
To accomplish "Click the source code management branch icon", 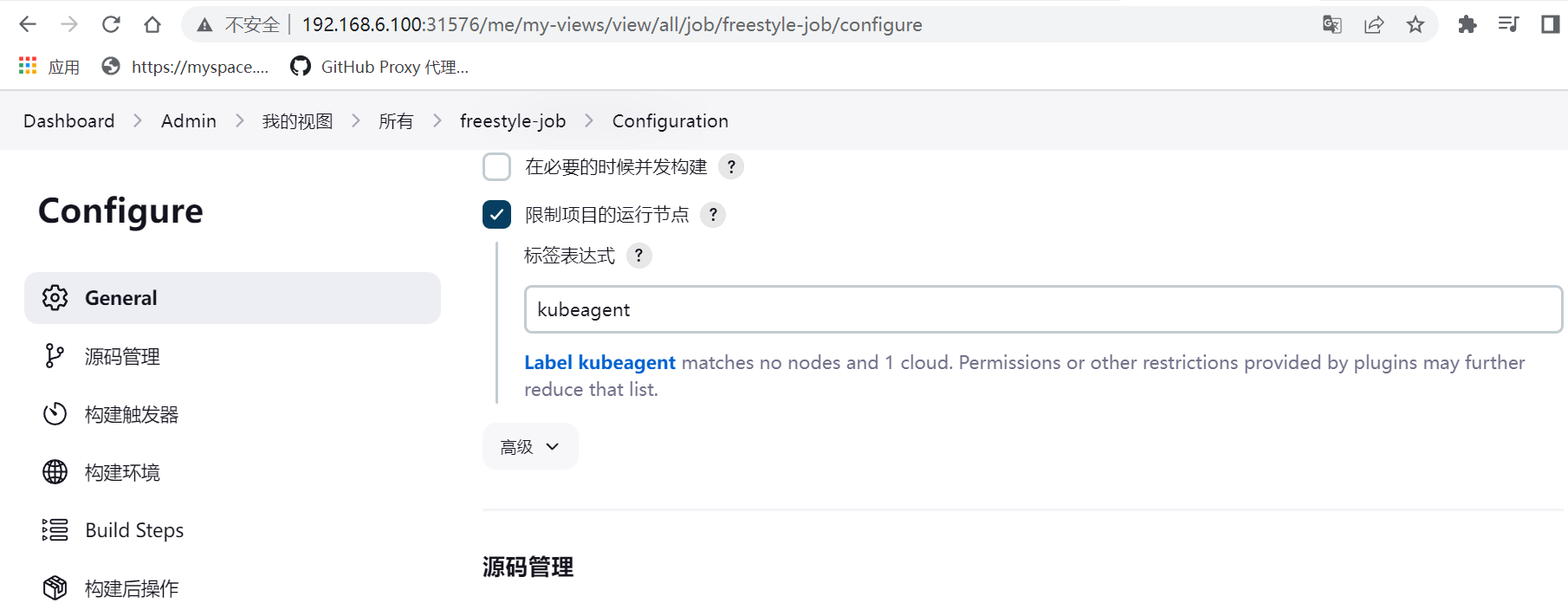I will [x=55, y=356].
